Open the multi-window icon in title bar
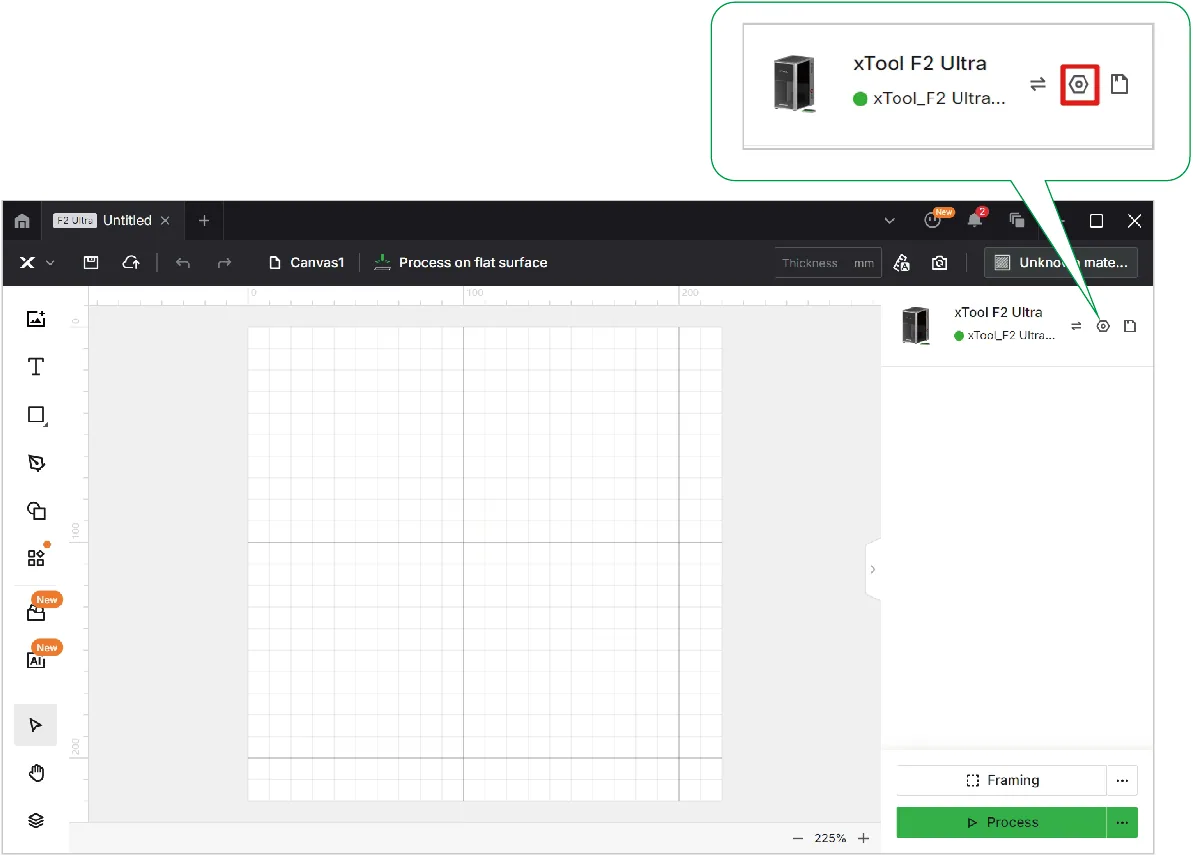The height and width of the screenshot is (855, 1193). point(1016,220)
